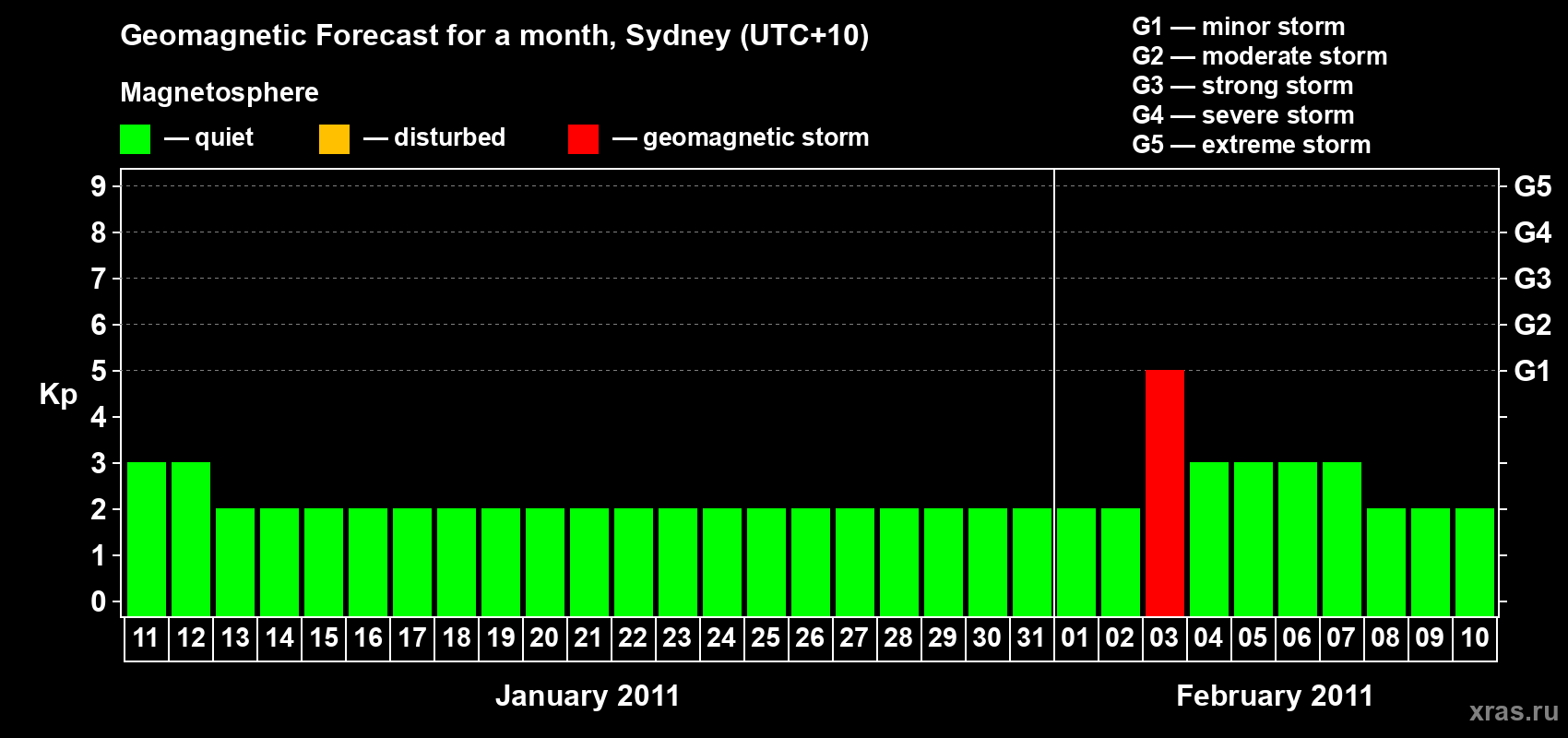This screenshot has height=738, width=1568.
Task: Click date label 02 on the axis
Action: click(x=1120, y=637)
